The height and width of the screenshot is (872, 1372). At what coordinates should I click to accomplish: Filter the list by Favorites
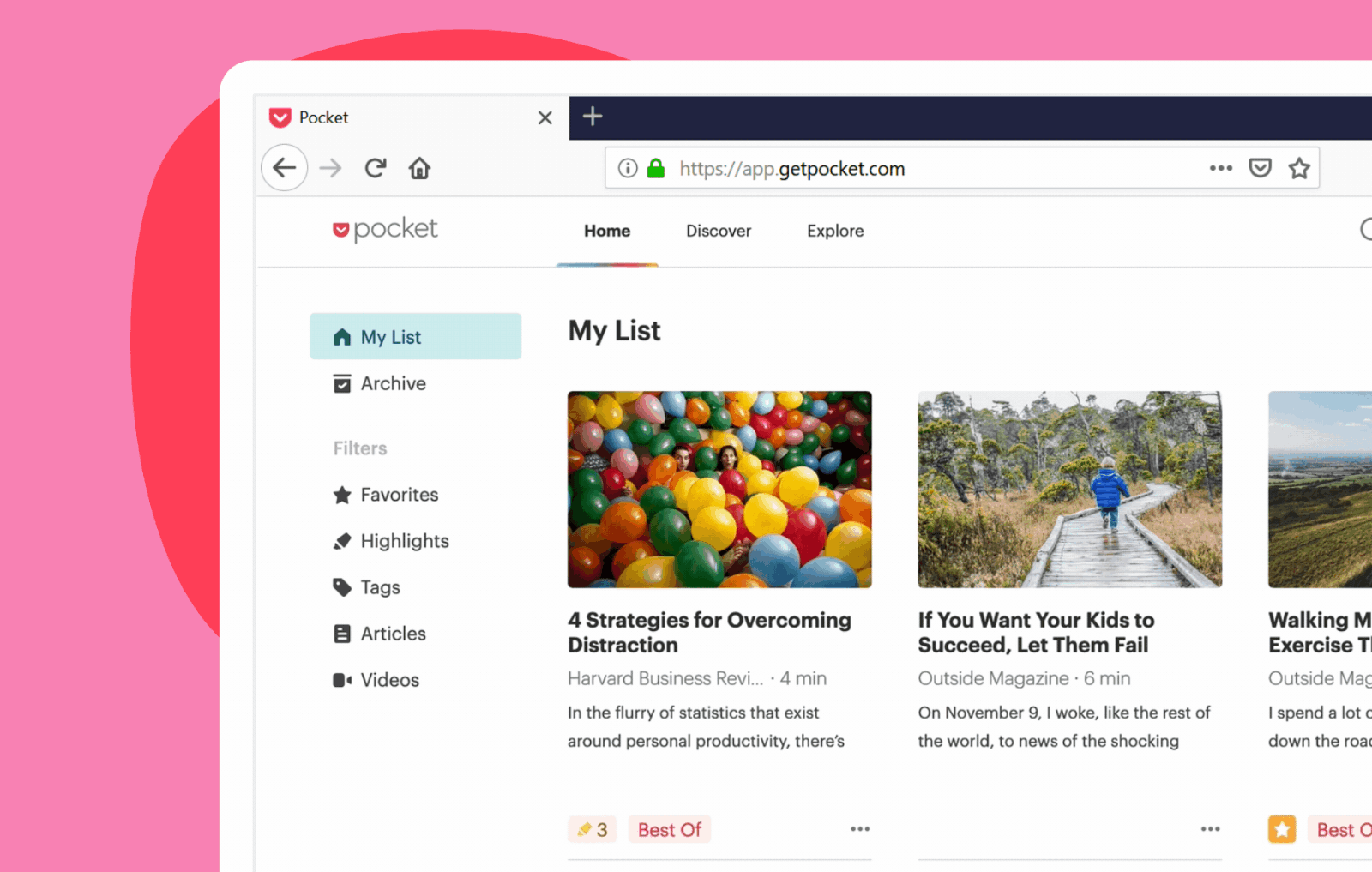(x=399, y=495)
